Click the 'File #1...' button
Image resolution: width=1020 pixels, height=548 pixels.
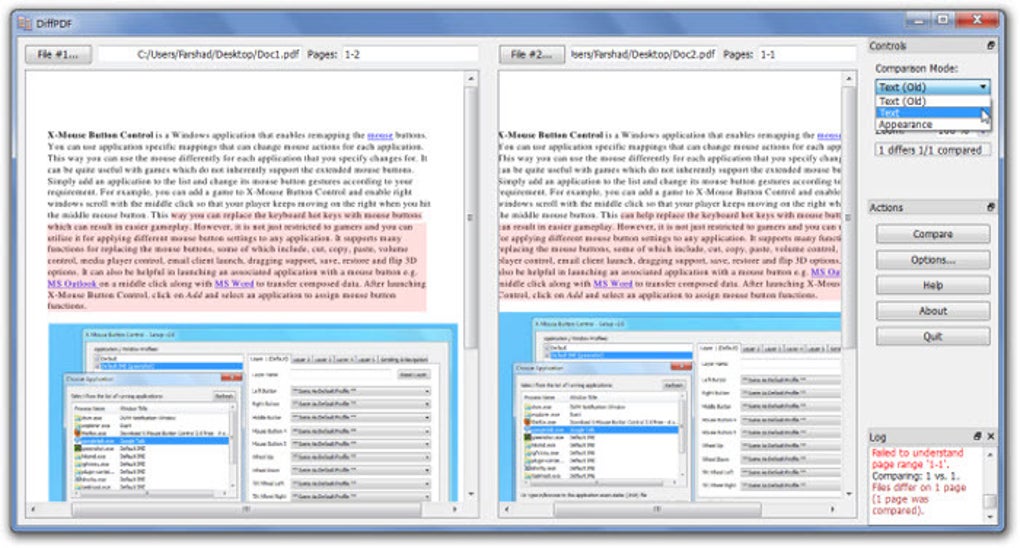point(58,55)
